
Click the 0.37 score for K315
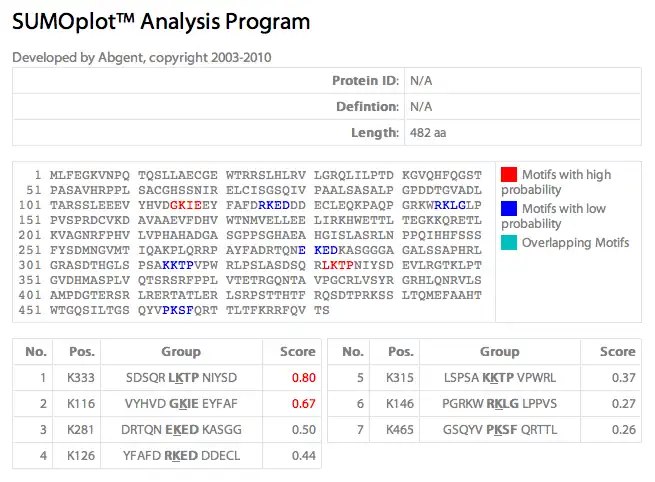622,378
